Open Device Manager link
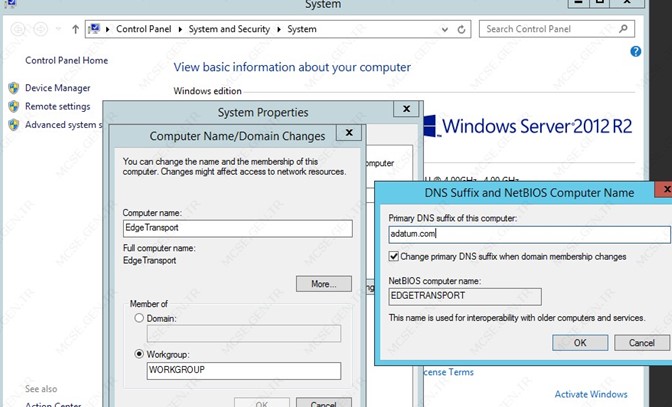This screenshot has width=672, height=407. click(x=57, y=88)
